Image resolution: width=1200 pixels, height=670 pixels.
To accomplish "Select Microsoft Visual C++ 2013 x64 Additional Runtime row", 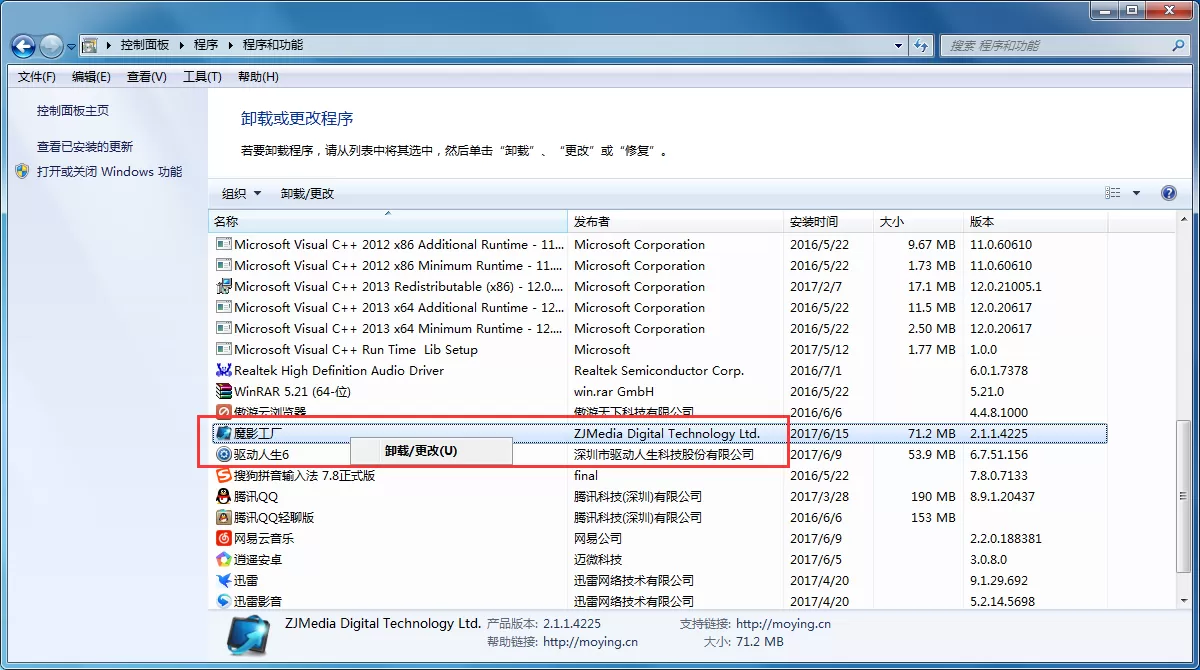I will [x=660, y=308].
